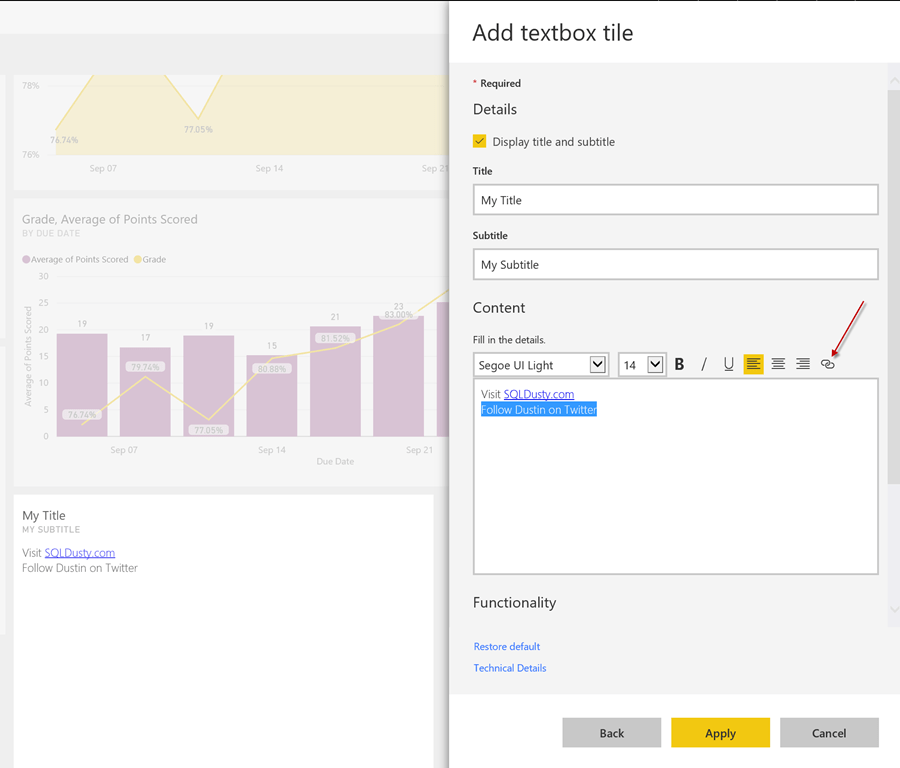Screen dimensions: 900x768
Task: Open the Segoe UI Light font dropdown
Action: click(599, 364)
